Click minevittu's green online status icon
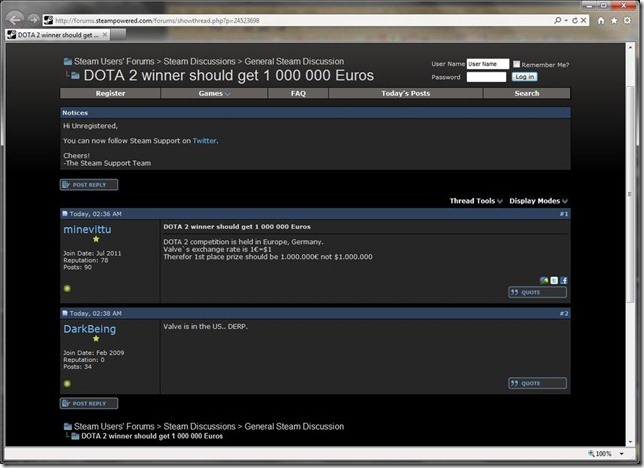The height and width of the screenshot is (468, 644). [67, 288]
